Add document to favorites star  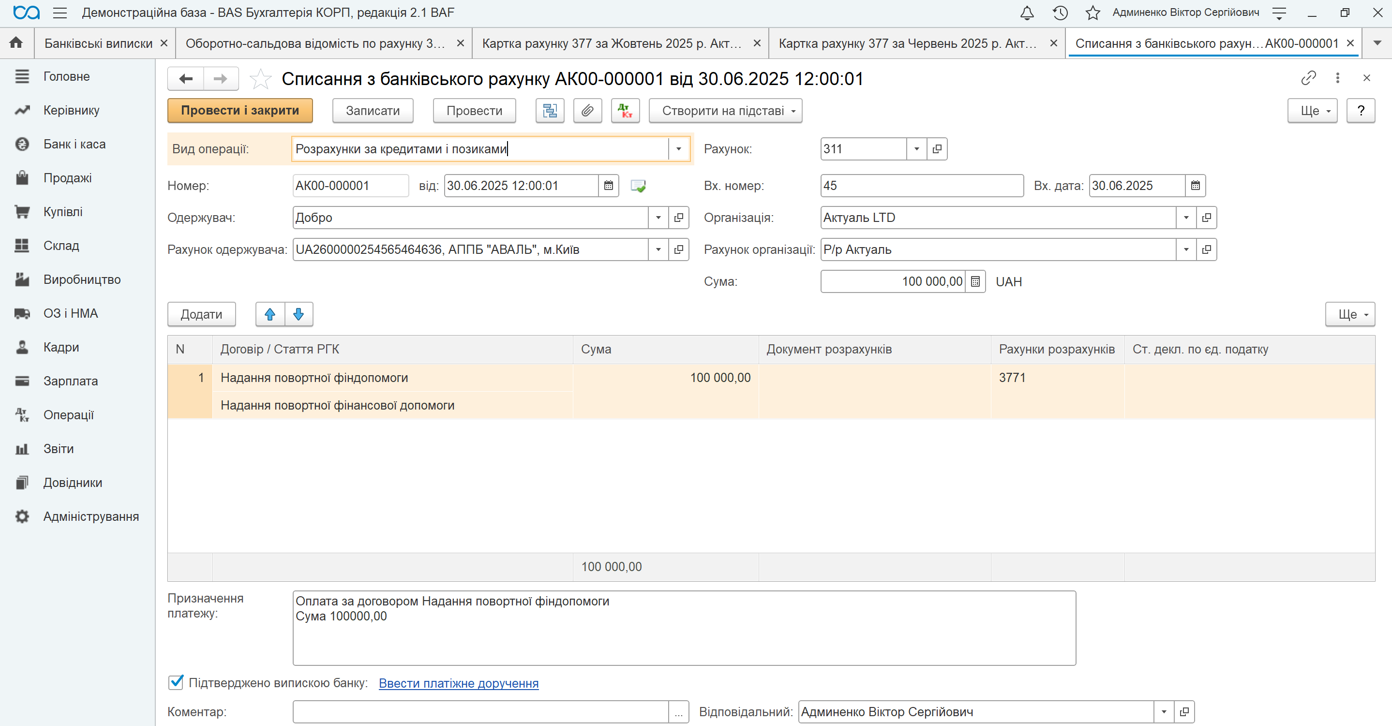pyautogui.click(x=260, y=79)
